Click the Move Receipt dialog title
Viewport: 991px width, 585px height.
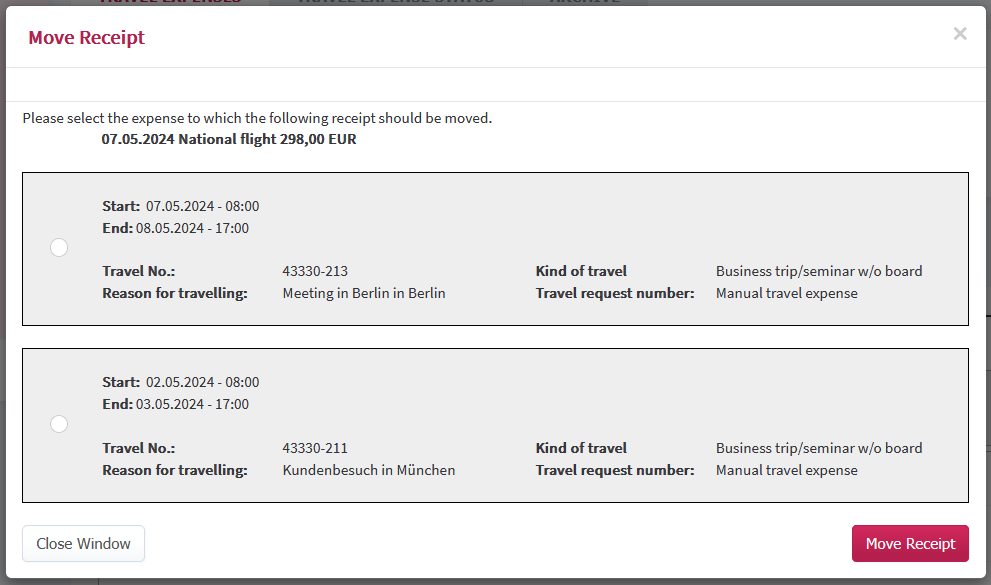tap(87, 37)
